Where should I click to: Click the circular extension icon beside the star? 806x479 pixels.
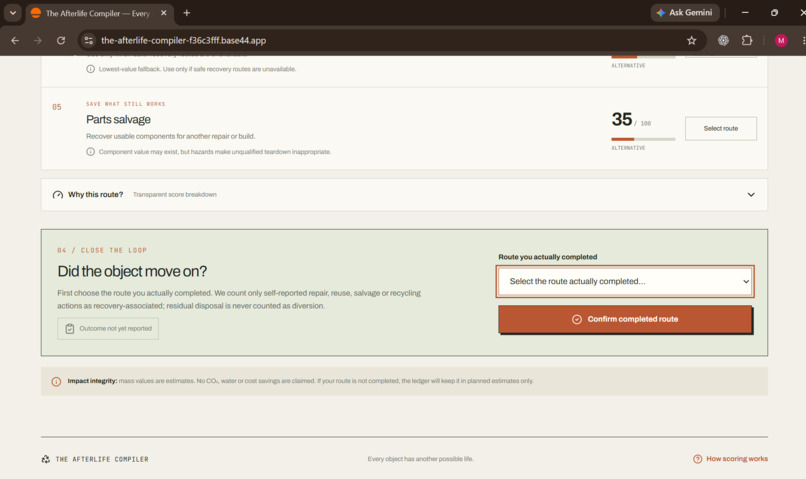tap(723, 40)
